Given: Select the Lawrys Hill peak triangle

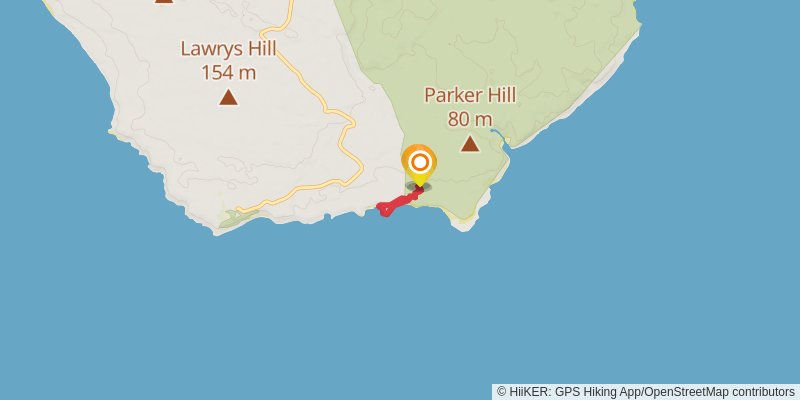Looking at the screenshot, I should 228,97.
